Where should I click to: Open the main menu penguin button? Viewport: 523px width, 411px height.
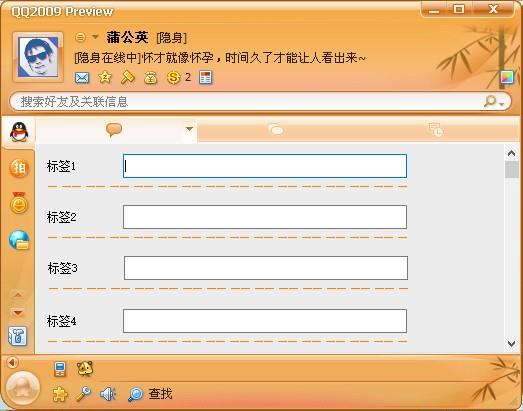click(23, 388)
